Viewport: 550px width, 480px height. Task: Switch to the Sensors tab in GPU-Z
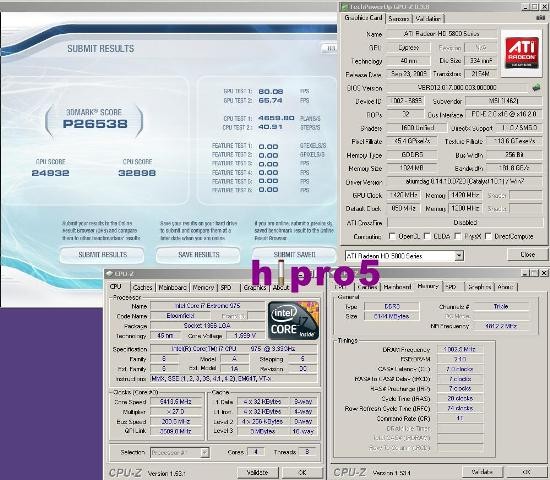coord(399,19)
